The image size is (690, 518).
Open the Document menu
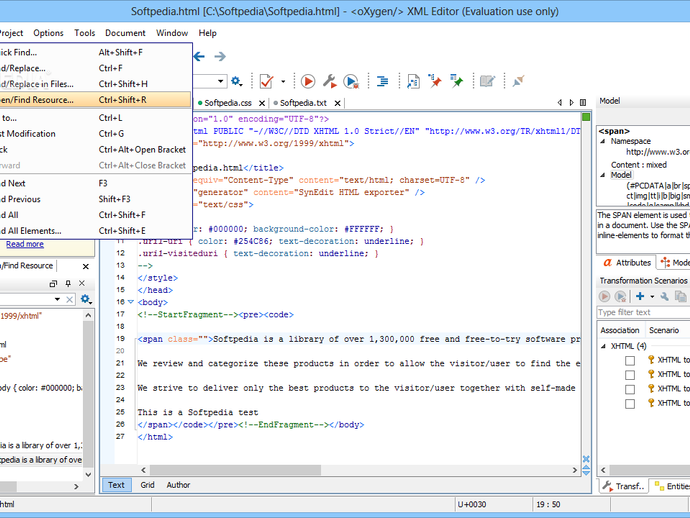[x=125, y=33]
